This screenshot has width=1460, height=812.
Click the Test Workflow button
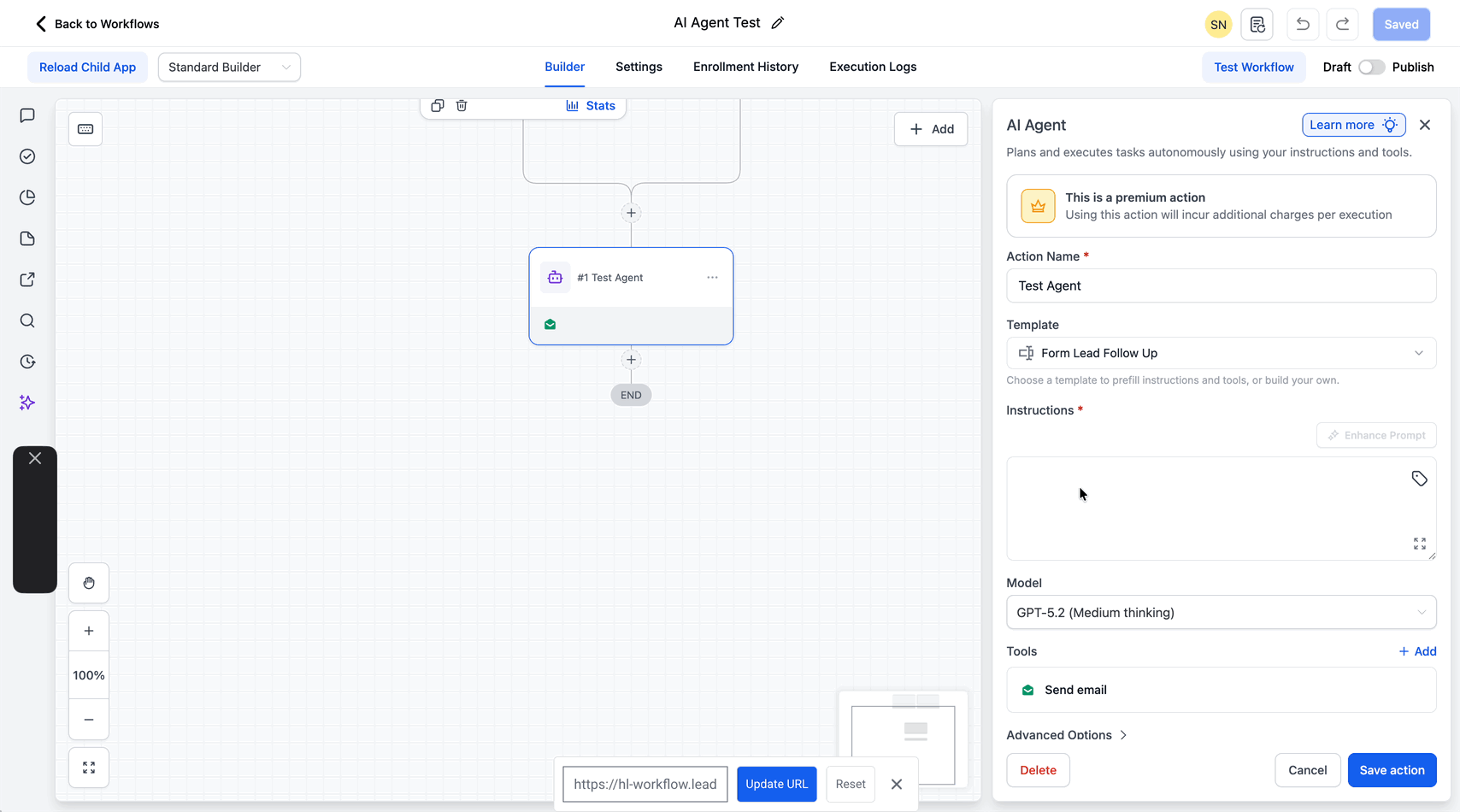click(1253, 68)
